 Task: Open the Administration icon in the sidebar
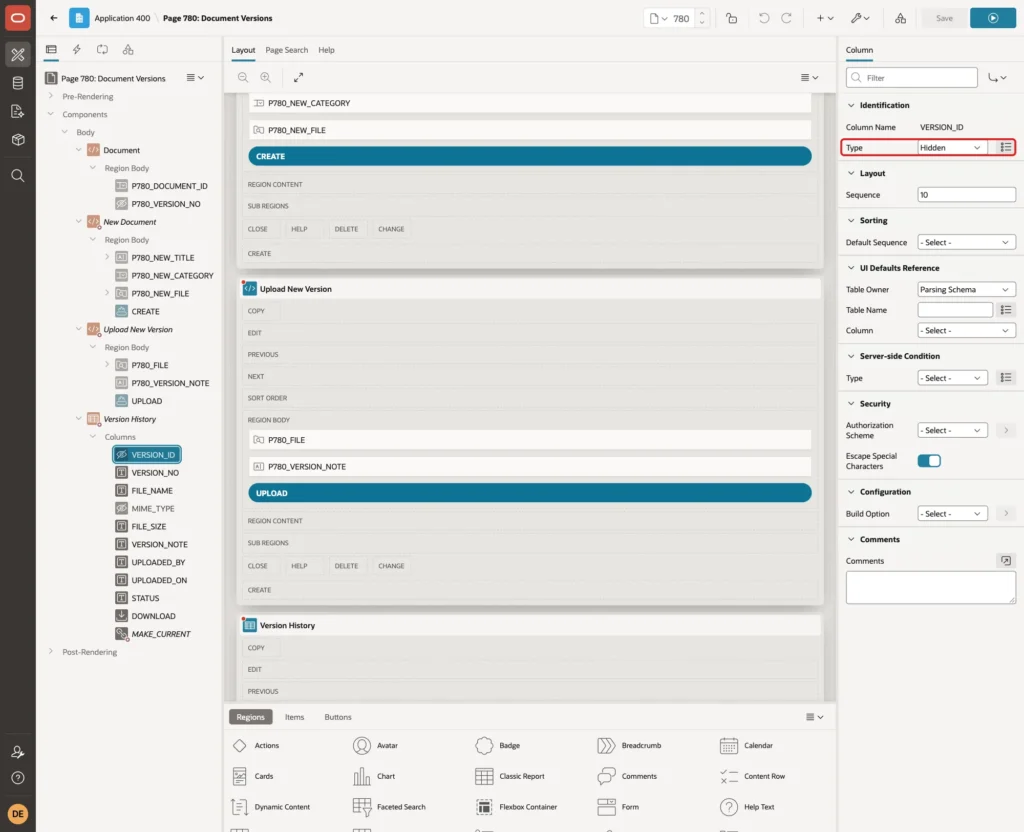tap(18, 752)
